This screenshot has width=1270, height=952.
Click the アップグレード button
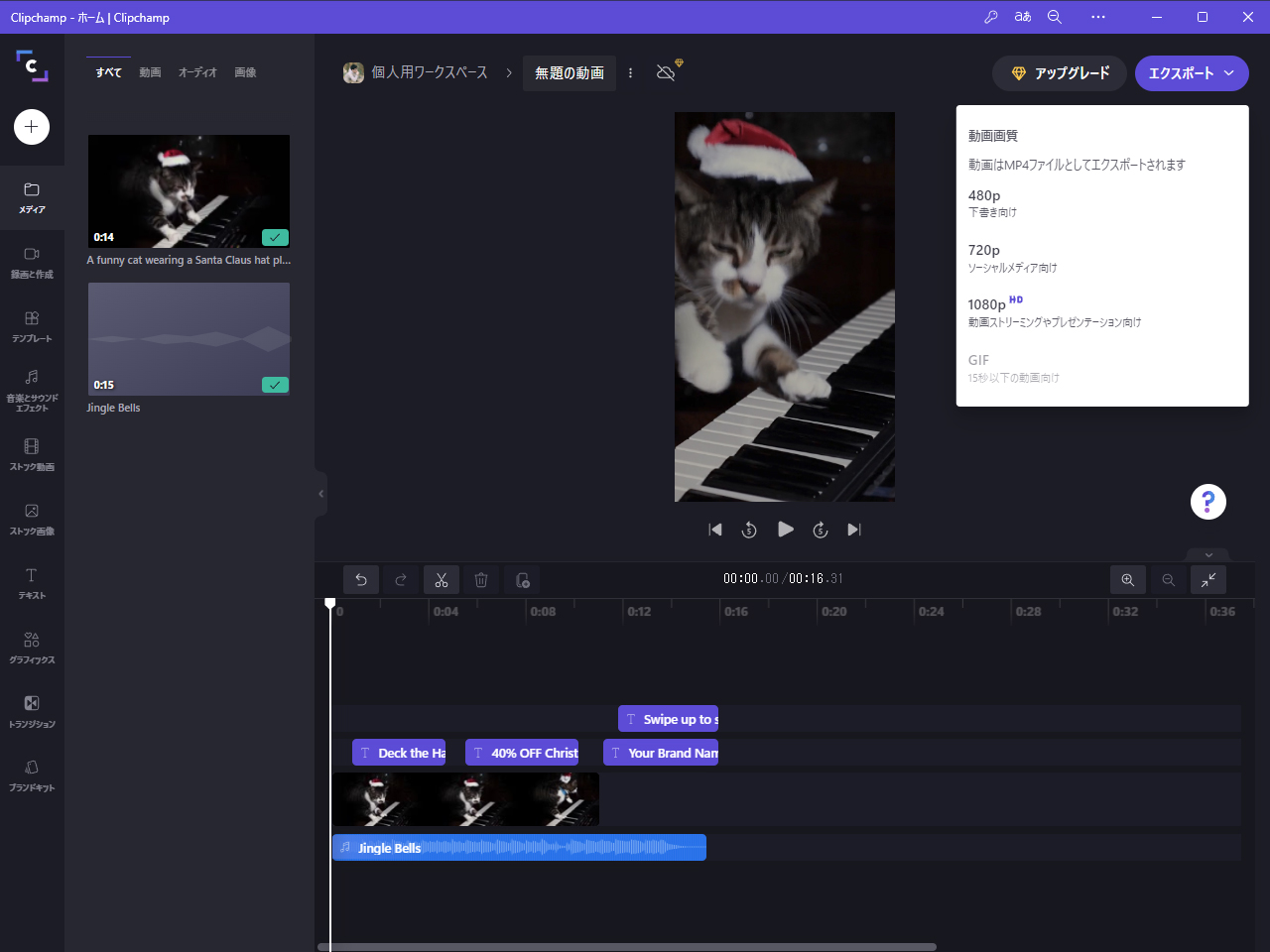[1060, 73]
